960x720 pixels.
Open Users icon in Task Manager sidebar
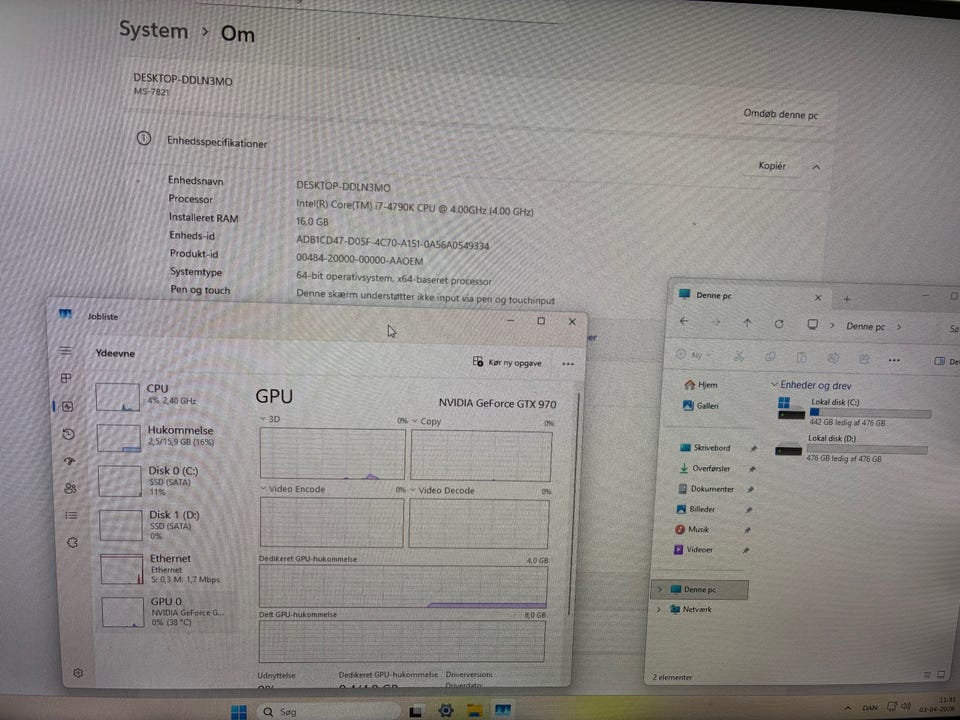click(70, 489)
